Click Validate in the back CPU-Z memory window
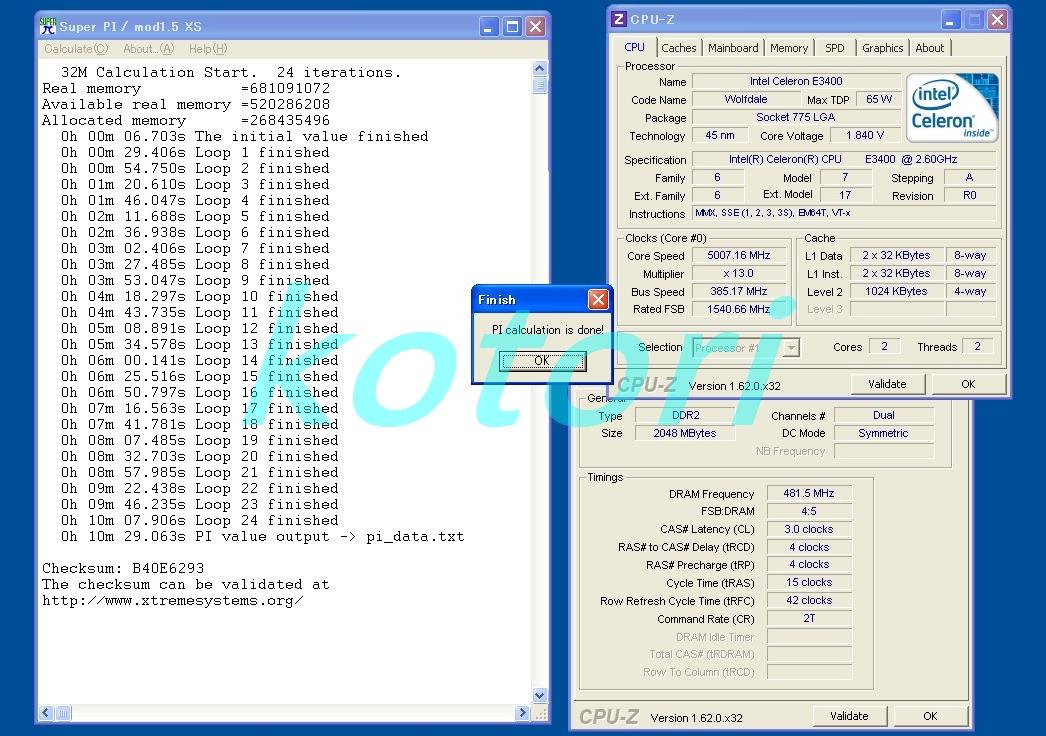The width and height of the screenshot is (1046, 736). pyautogui.click(x=849, y=716)
